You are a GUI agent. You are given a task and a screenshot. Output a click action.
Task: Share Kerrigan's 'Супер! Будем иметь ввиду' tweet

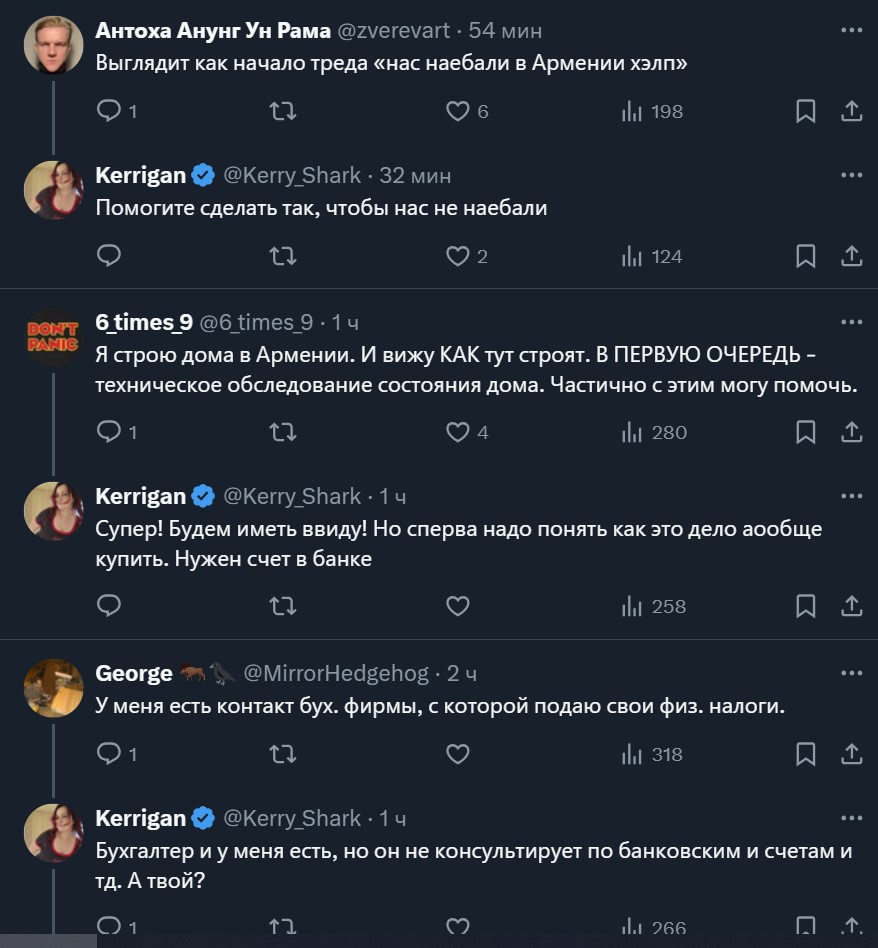pos(852,606)
